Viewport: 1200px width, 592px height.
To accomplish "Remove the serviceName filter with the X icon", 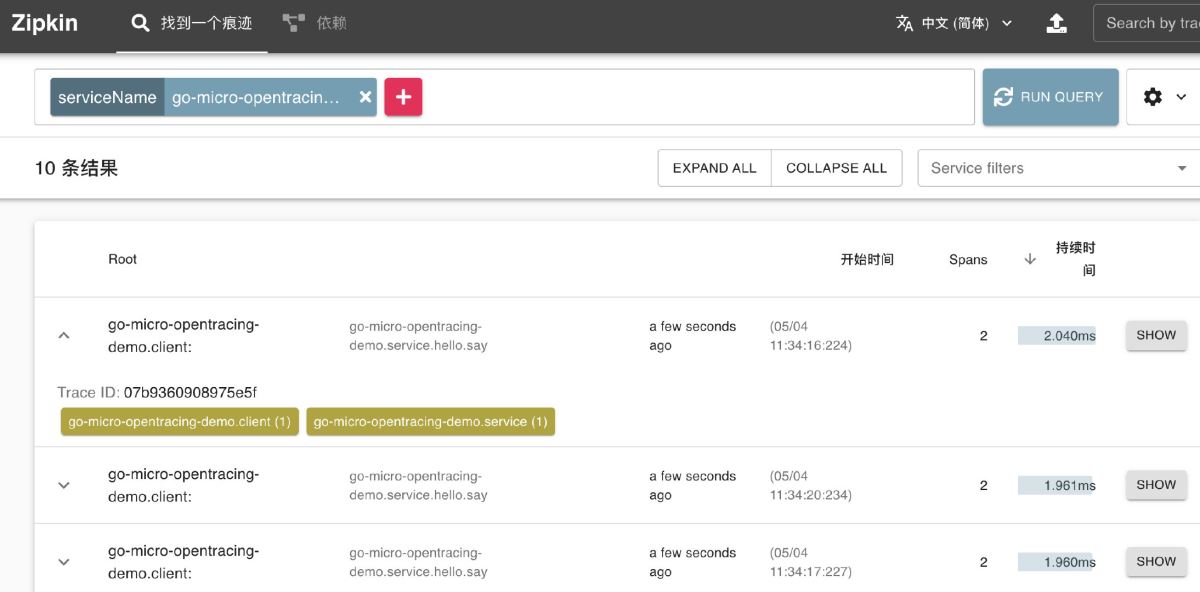I will click(x=365, y=96).
